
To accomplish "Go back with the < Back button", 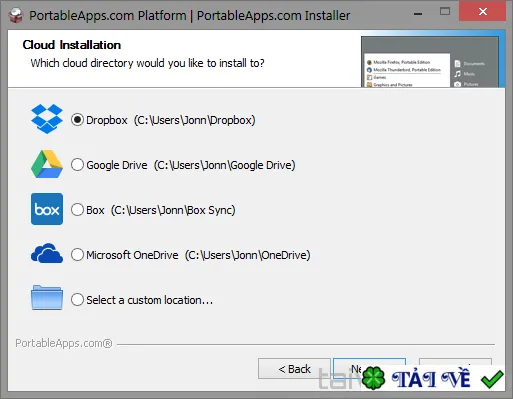I will point(294,369).
